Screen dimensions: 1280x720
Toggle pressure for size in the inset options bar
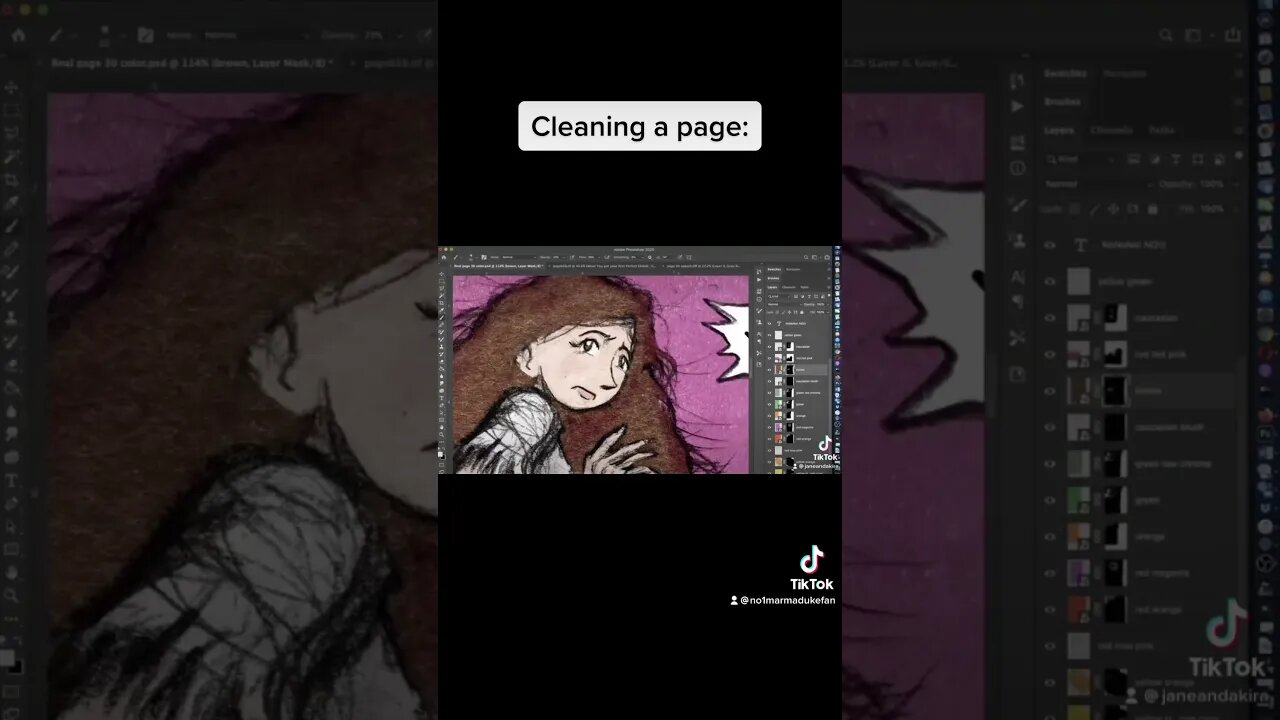[x=680, y=257]
